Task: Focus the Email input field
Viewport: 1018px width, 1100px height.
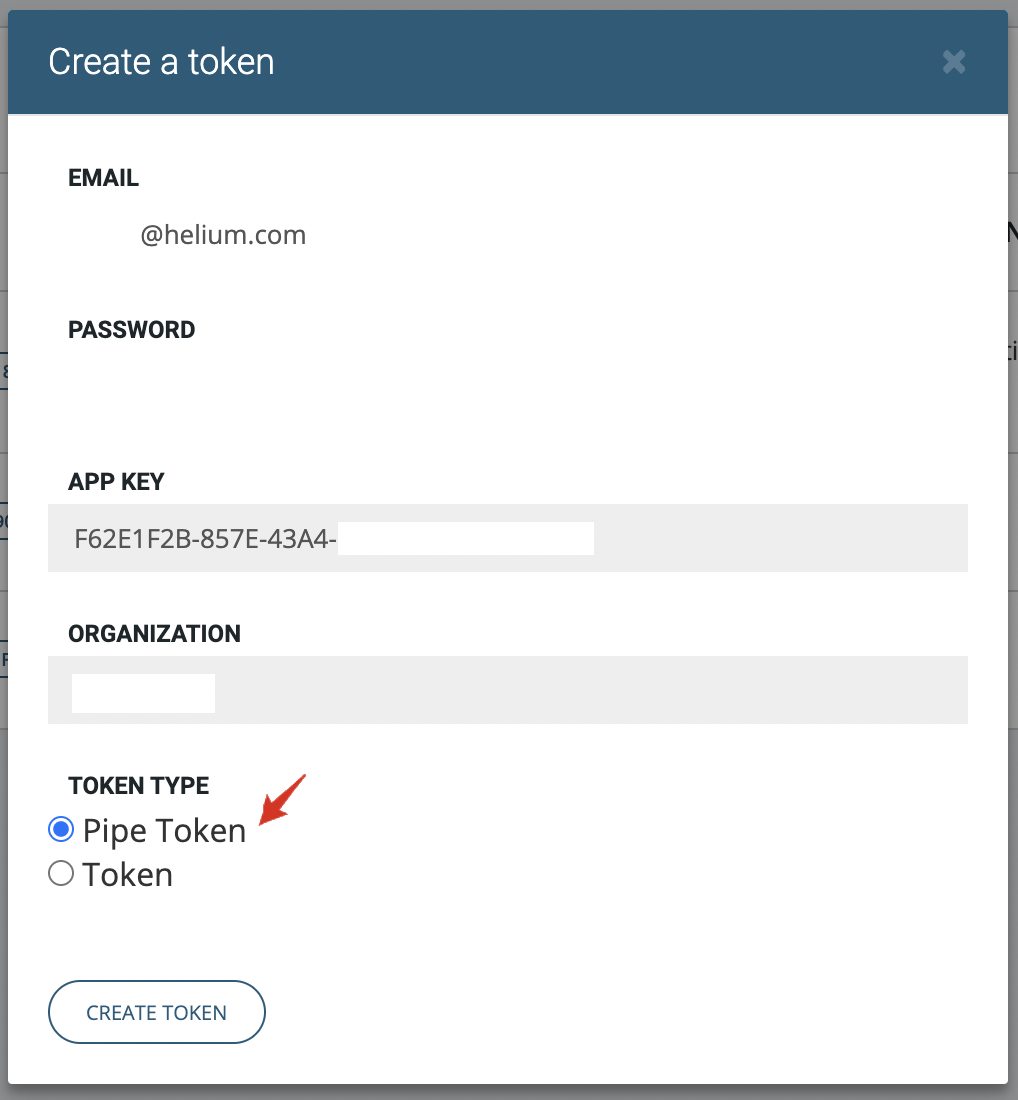Action: click(508, 236)
